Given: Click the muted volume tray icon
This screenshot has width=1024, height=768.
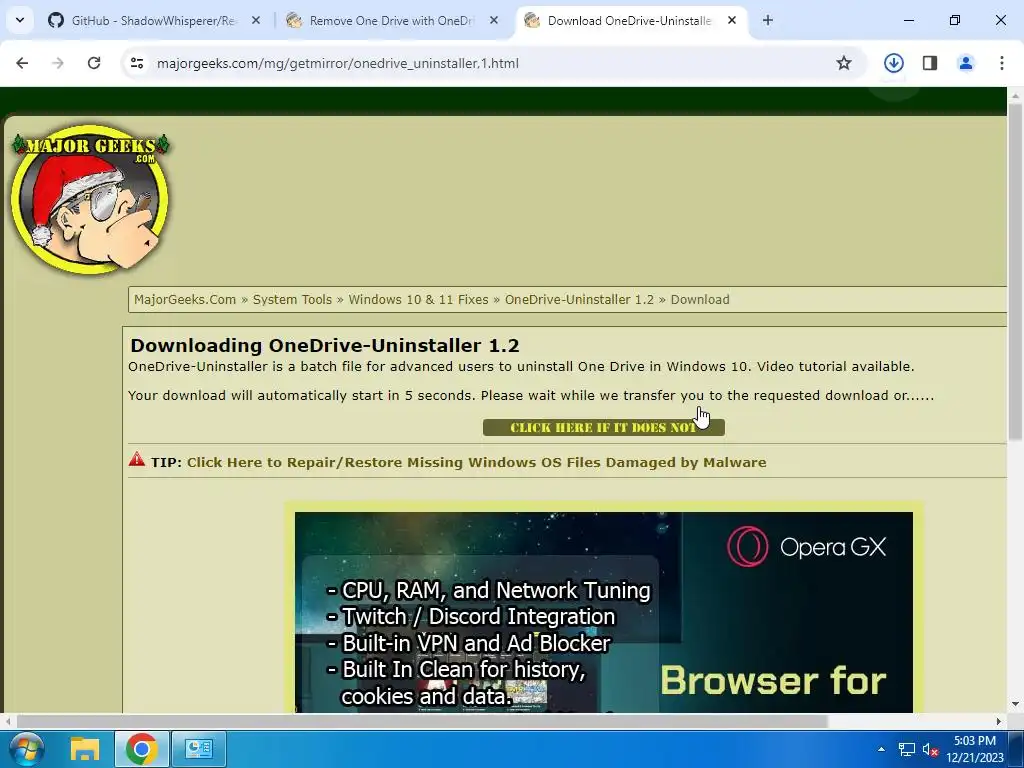Looking at the screenshot, I should tap(930, 750).
